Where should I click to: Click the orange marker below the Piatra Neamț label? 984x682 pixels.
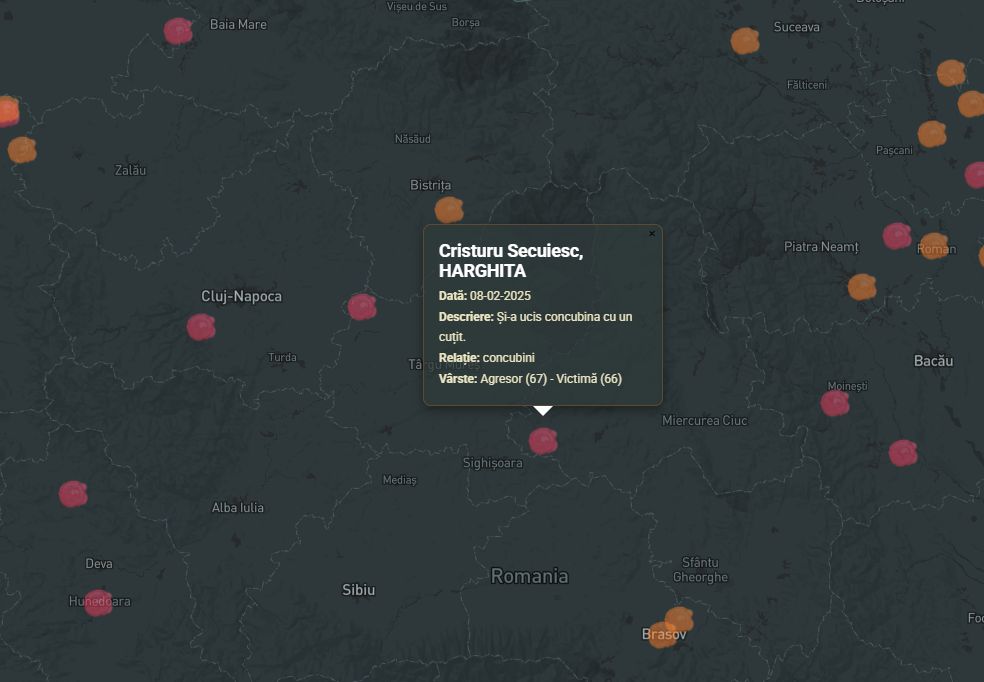tap(862, 287)
